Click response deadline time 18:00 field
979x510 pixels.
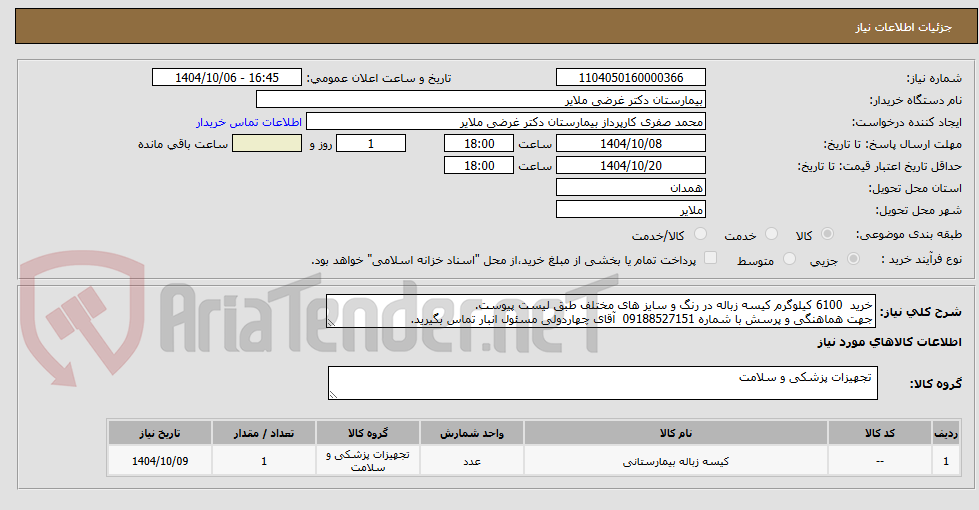[479, 144]
